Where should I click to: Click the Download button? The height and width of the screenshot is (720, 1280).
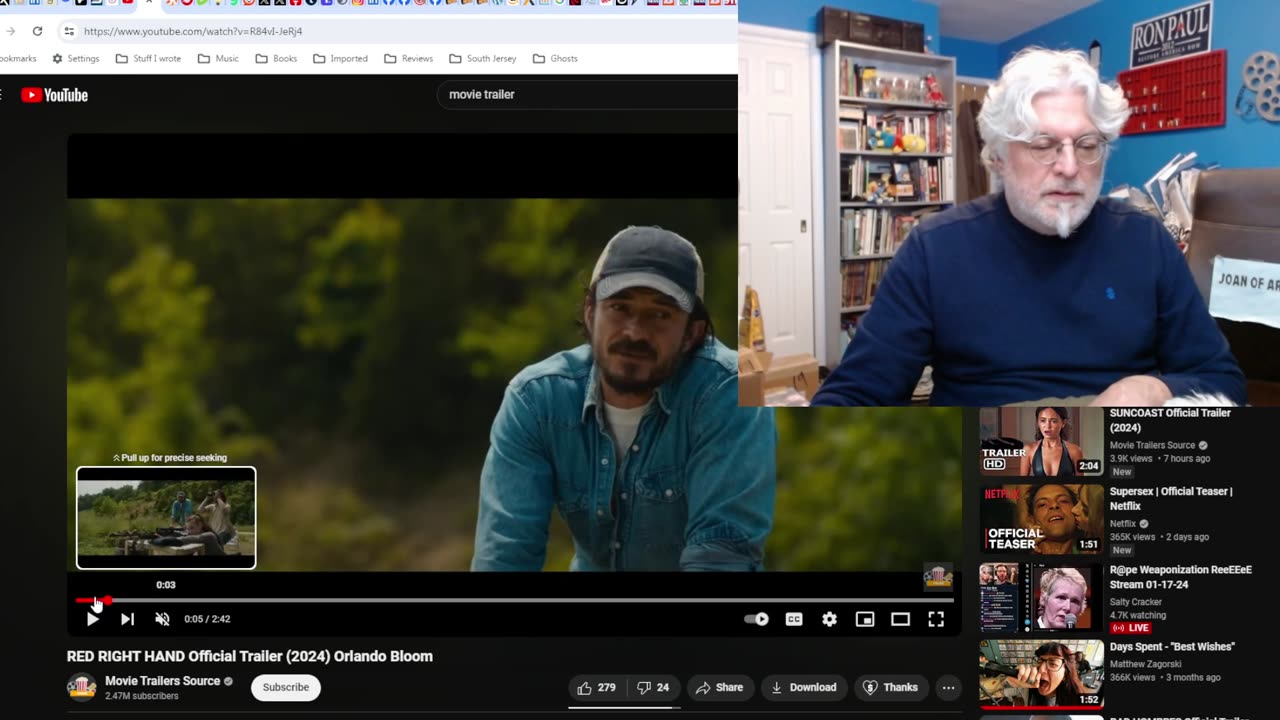pyautogui.click(x=805, y=687)
